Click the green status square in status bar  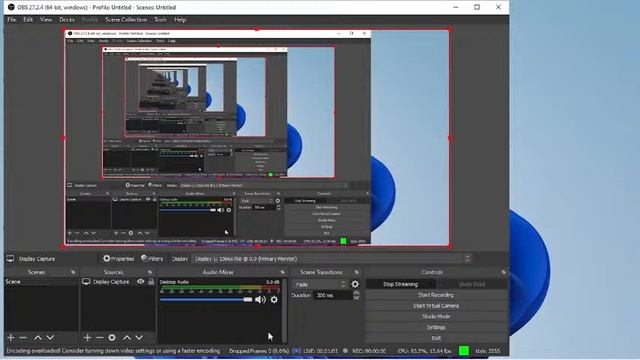click(x=464, y=351)
